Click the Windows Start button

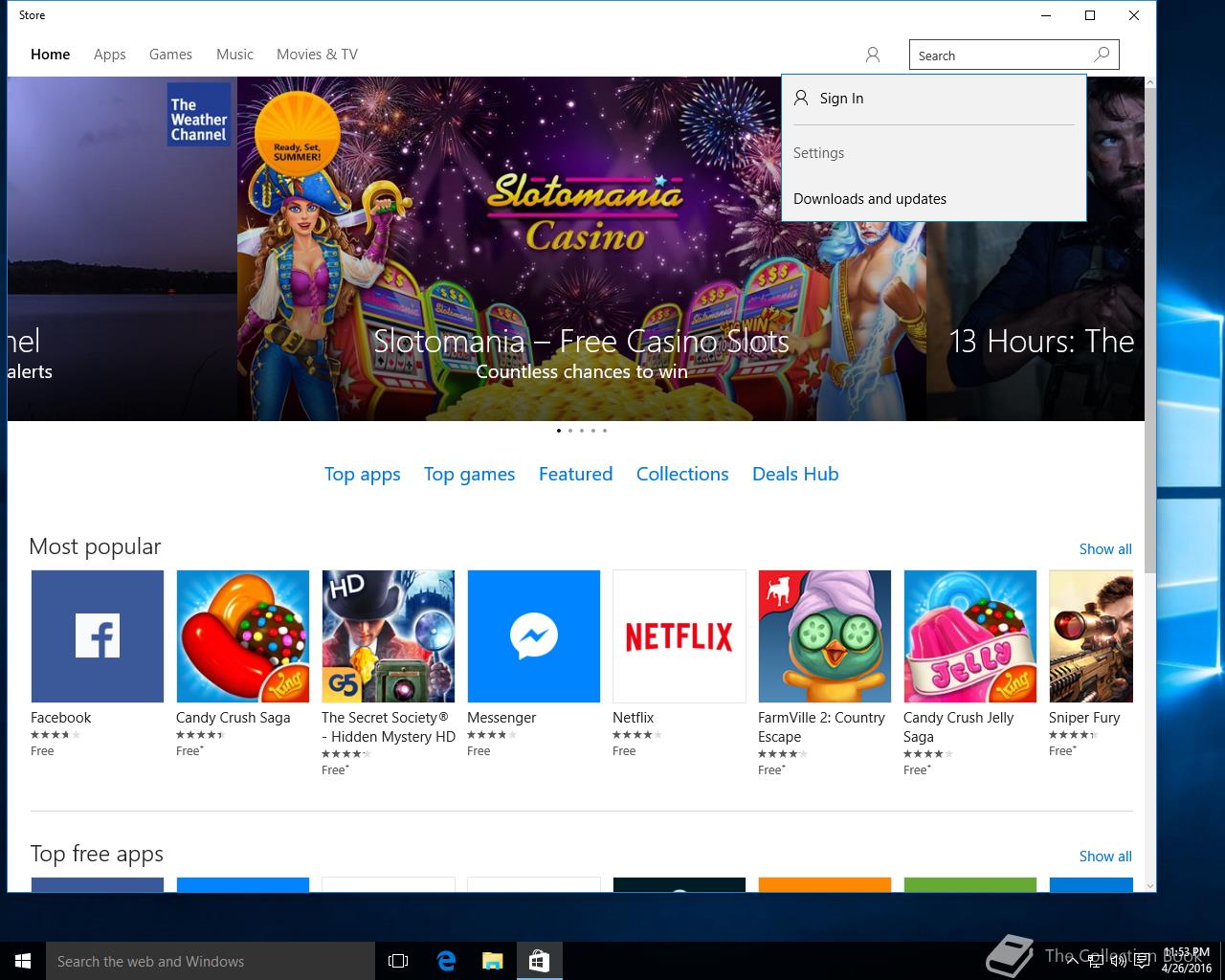click(23, 961)
